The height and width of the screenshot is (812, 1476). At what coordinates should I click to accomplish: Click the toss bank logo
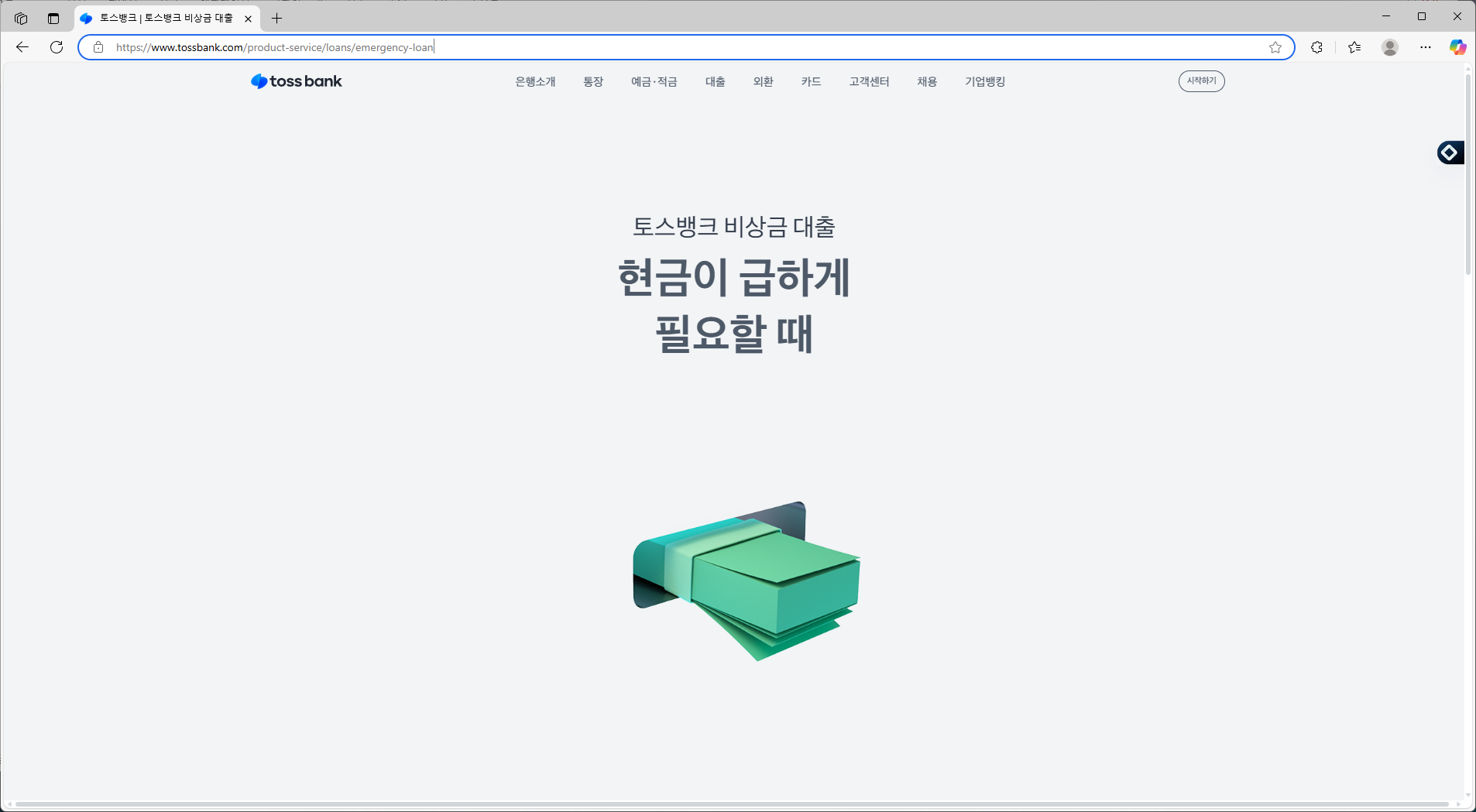click(x=297, y=81)
